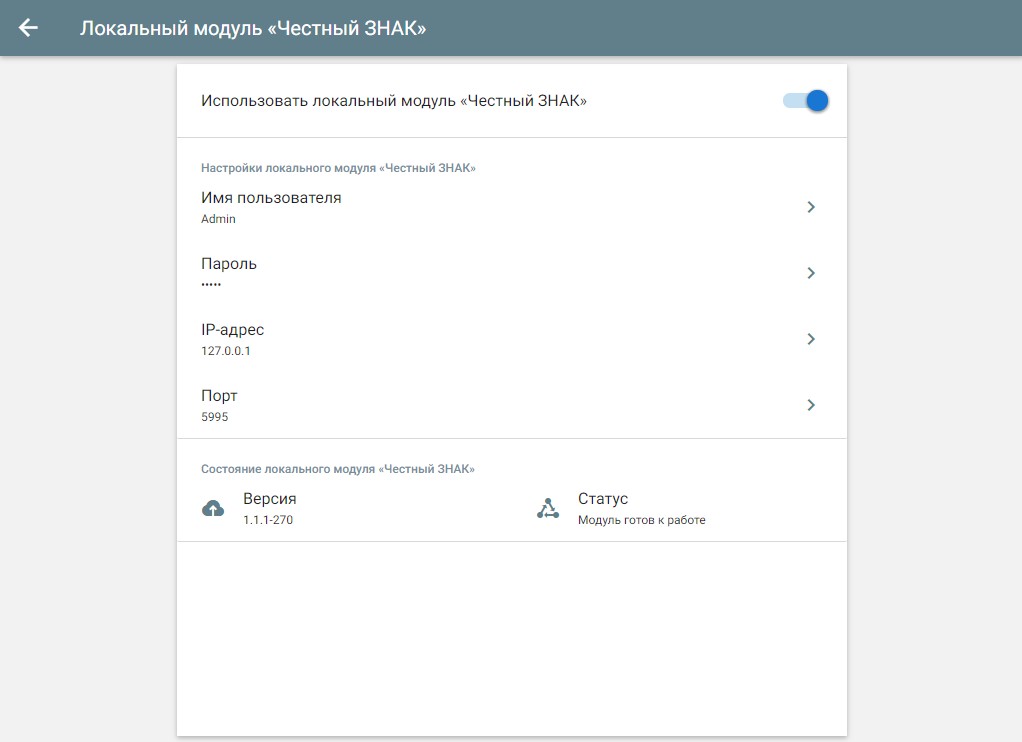Click the version number 1.1.1-270
This screenshot has height=742, width=1022.
pos(268,520)
